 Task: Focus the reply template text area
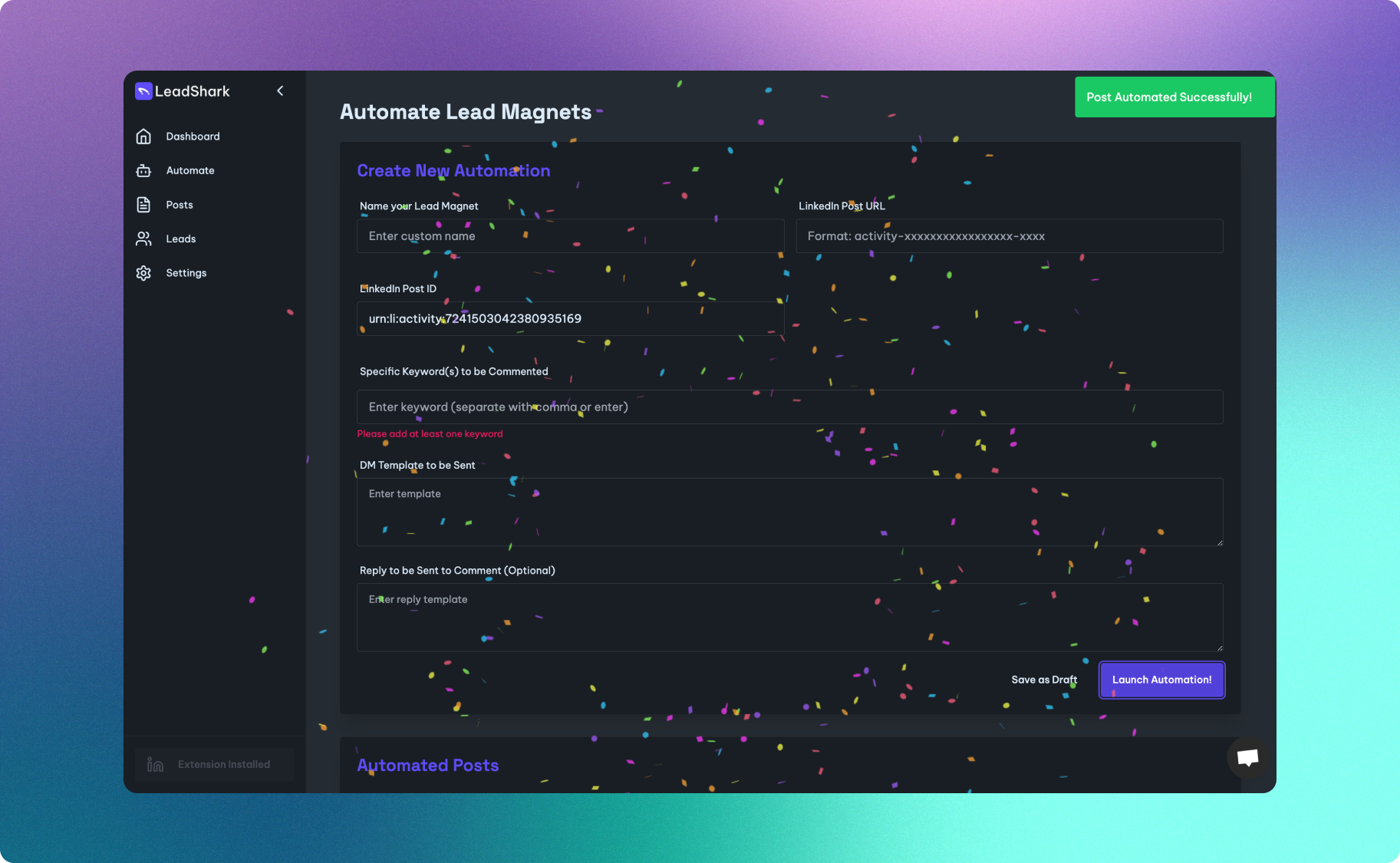pyautogui.click(x=789, y=618)
